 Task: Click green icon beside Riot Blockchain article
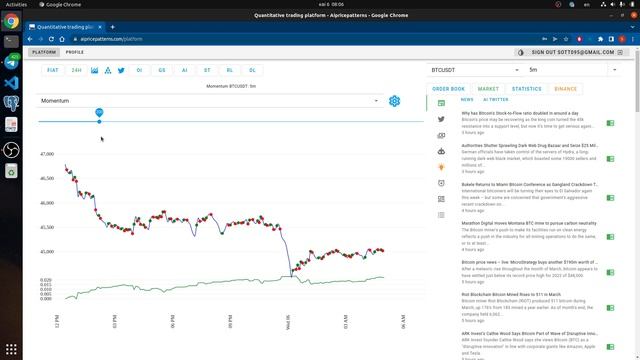point(610,308)
